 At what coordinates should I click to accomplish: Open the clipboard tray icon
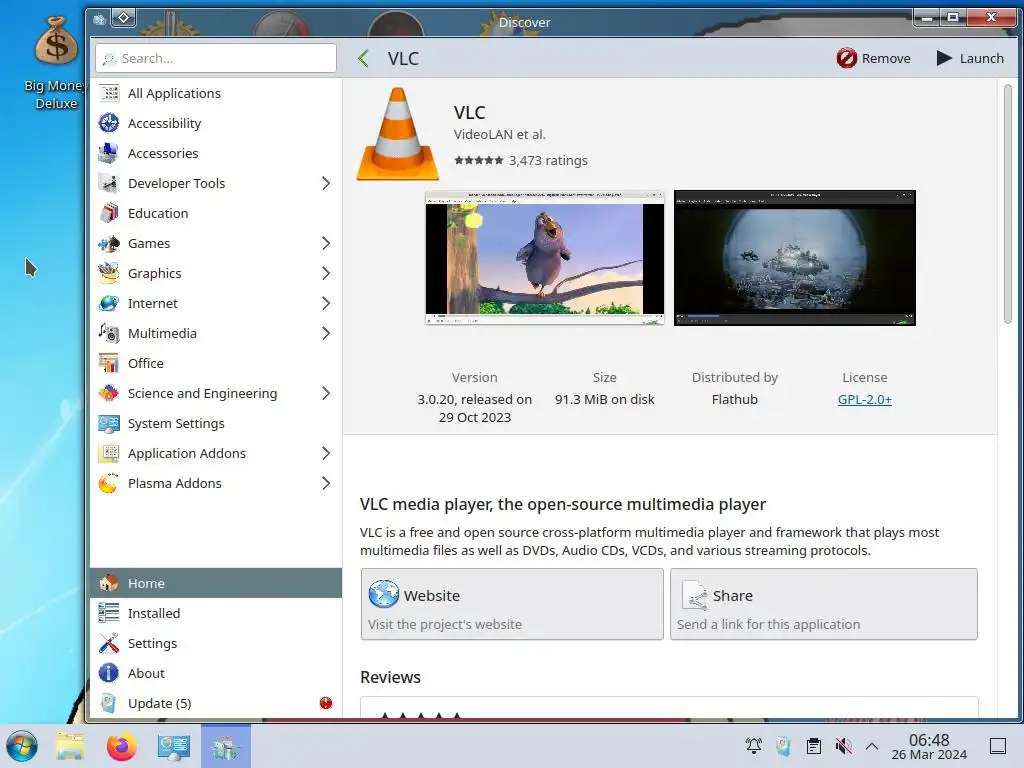click(x=814, y=746)
